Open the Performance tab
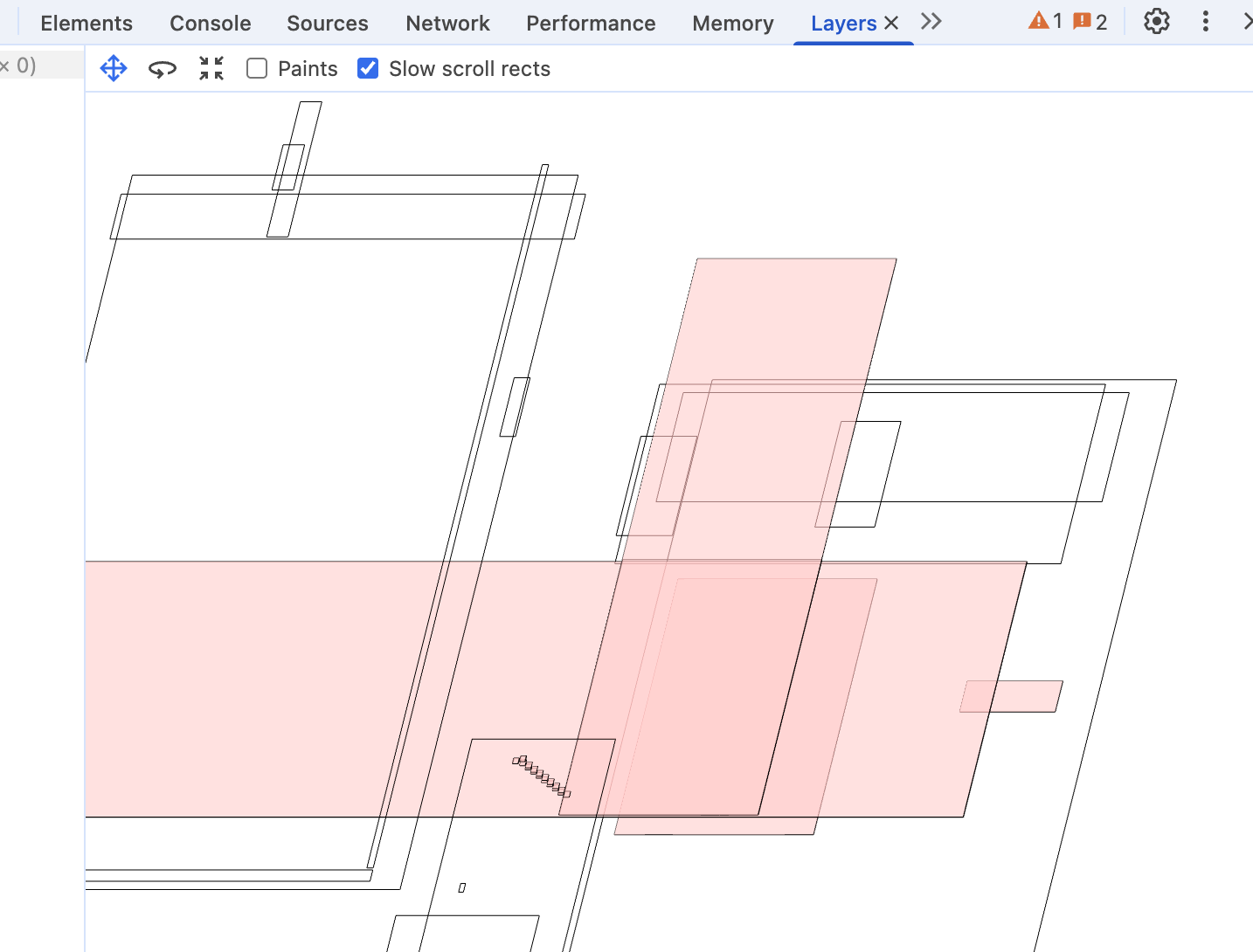 591,24
